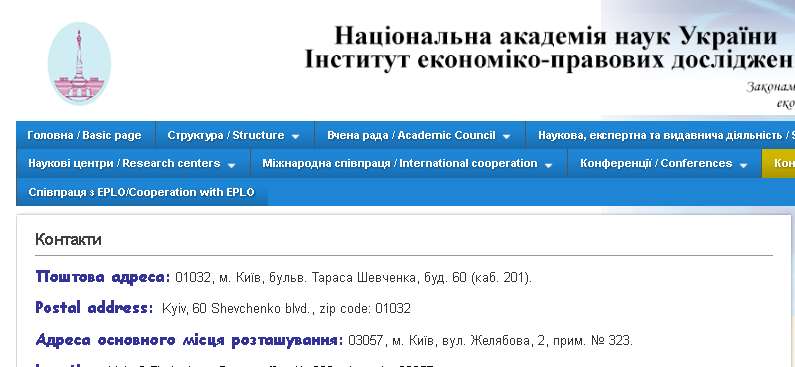Screen dimensions: 795x367
Task: Open the highlighted yellow Кон... menu item
Action: (778, 163)
